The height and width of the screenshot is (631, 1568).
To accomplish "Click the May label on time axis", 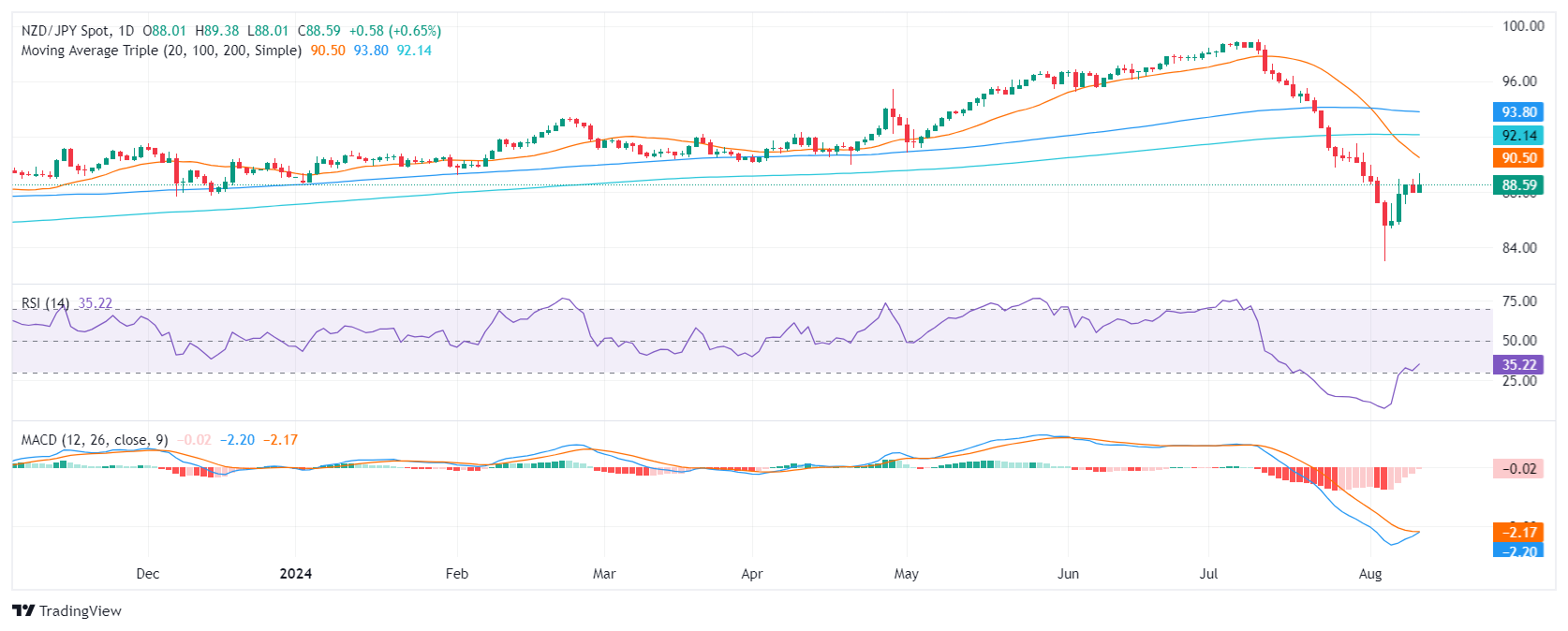I will coord(906,574).
